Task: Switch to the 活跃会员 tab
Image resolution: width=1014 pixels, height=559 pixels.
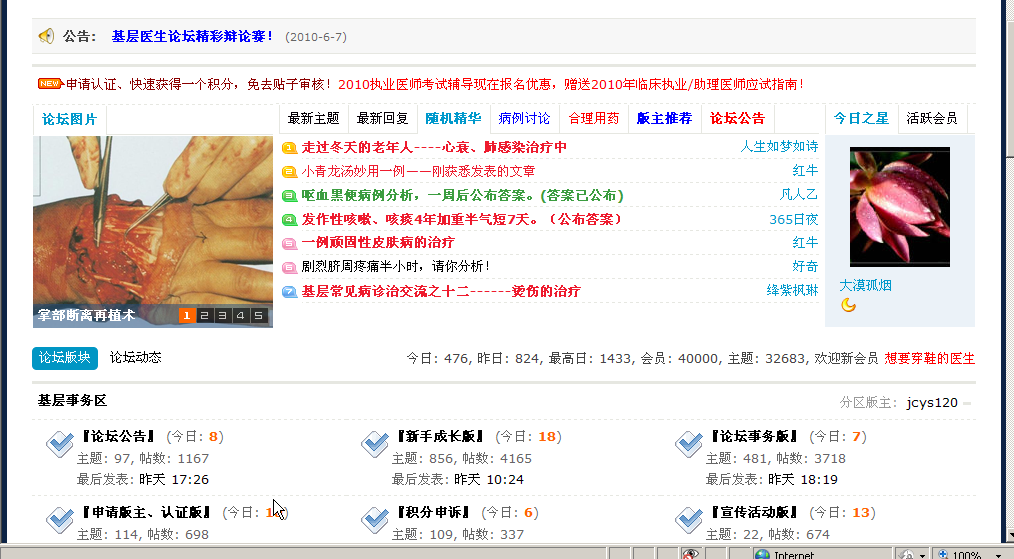Action: pyautogui.click(x=931, y=118)
